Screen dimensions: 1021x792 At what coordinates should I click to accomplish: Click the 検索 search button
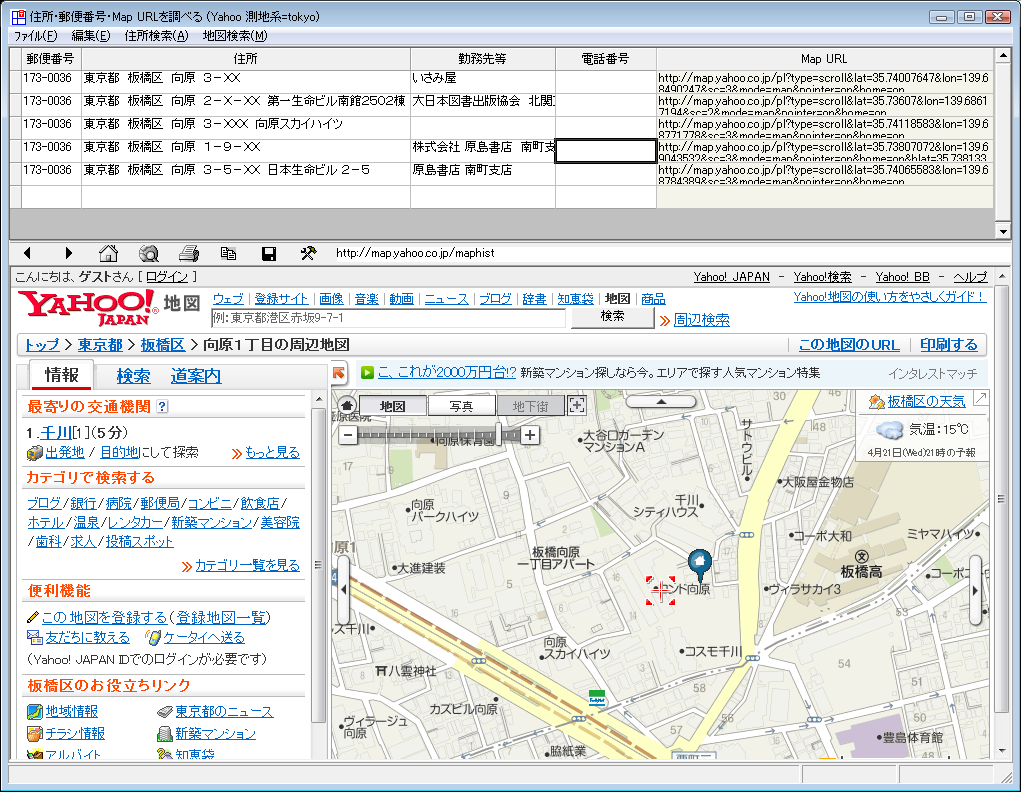(x=613, y=317)
